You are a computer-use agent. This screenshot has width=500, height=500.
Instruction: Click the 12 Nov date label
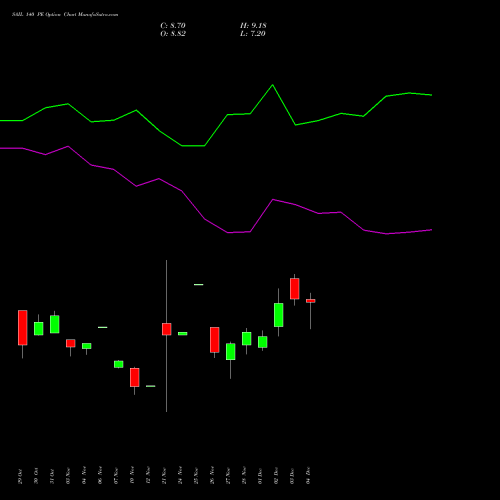tap(148, 475)
